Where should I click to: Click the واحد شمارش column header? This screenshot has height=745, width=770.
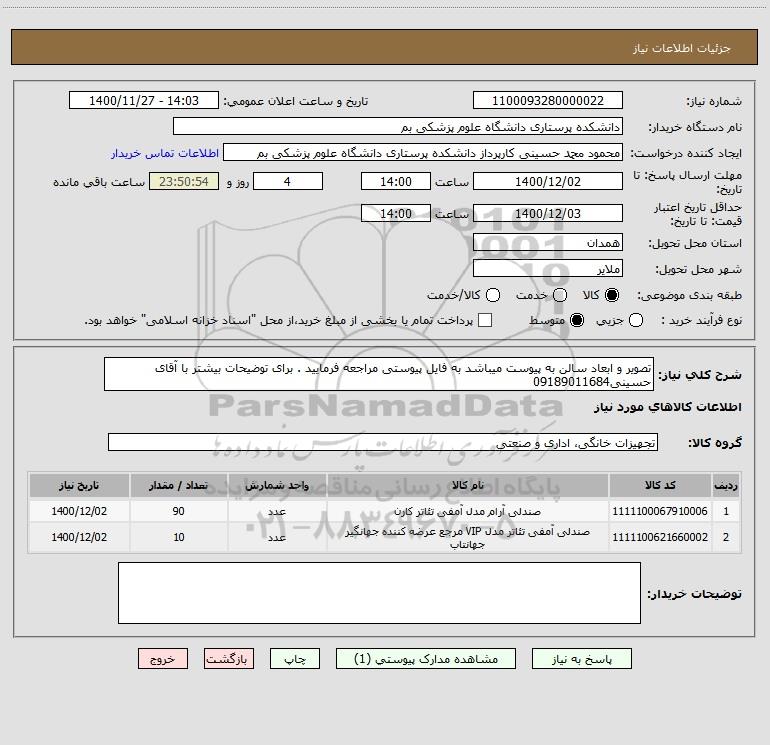pyautogui.click(x=277, y=485)
